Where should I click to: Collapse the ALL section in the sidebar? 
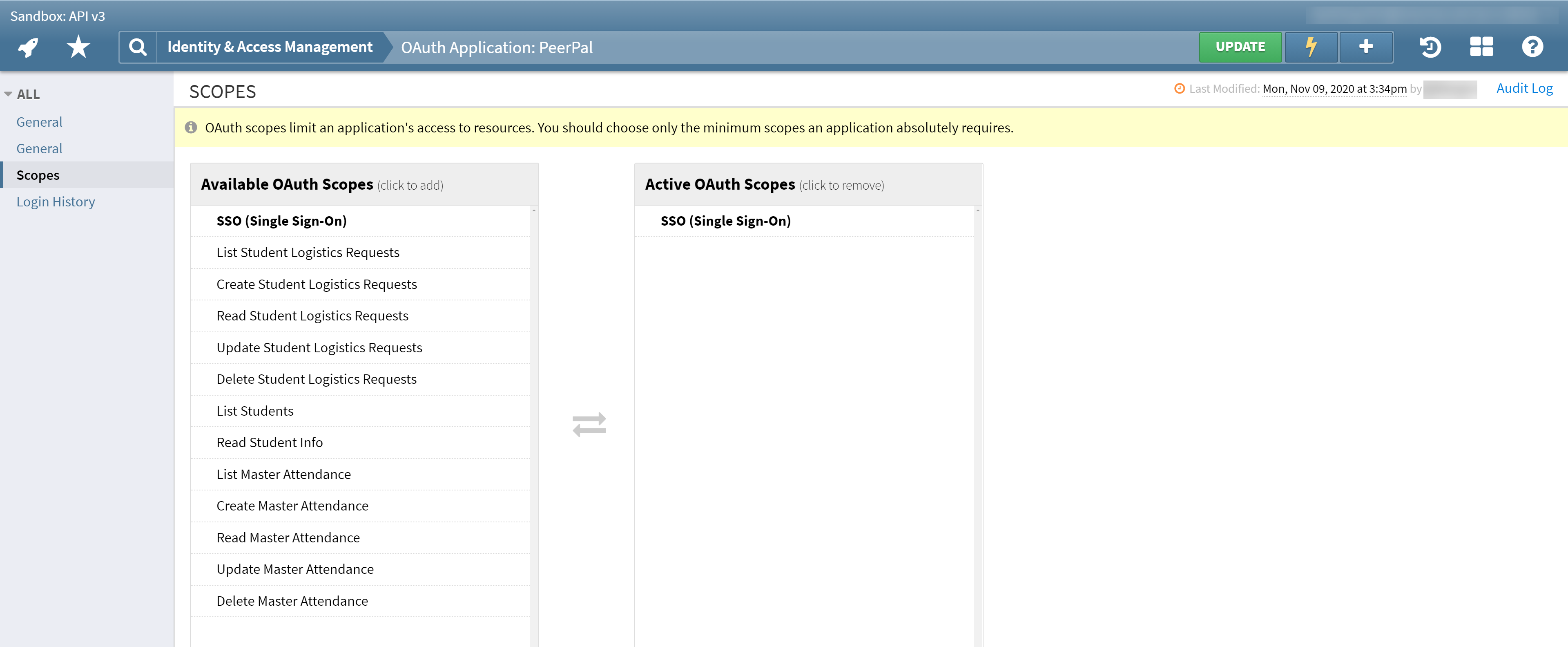(x=8, y=94)
